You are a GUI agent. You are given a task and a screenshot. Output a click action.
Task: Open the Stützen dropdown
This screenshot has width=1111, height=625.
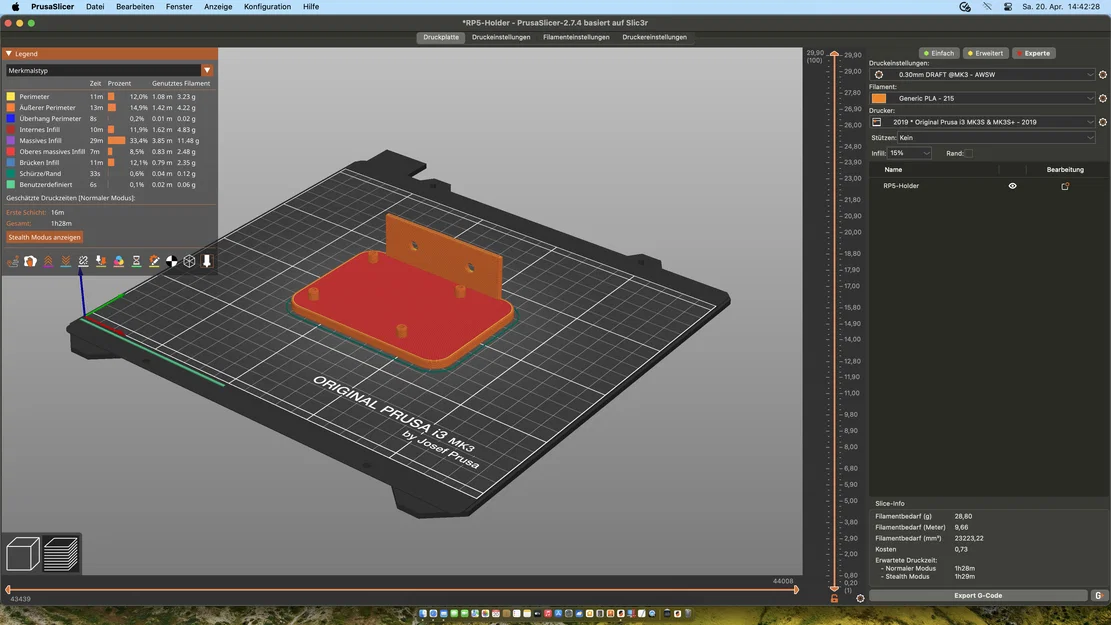tap(995, 138)
